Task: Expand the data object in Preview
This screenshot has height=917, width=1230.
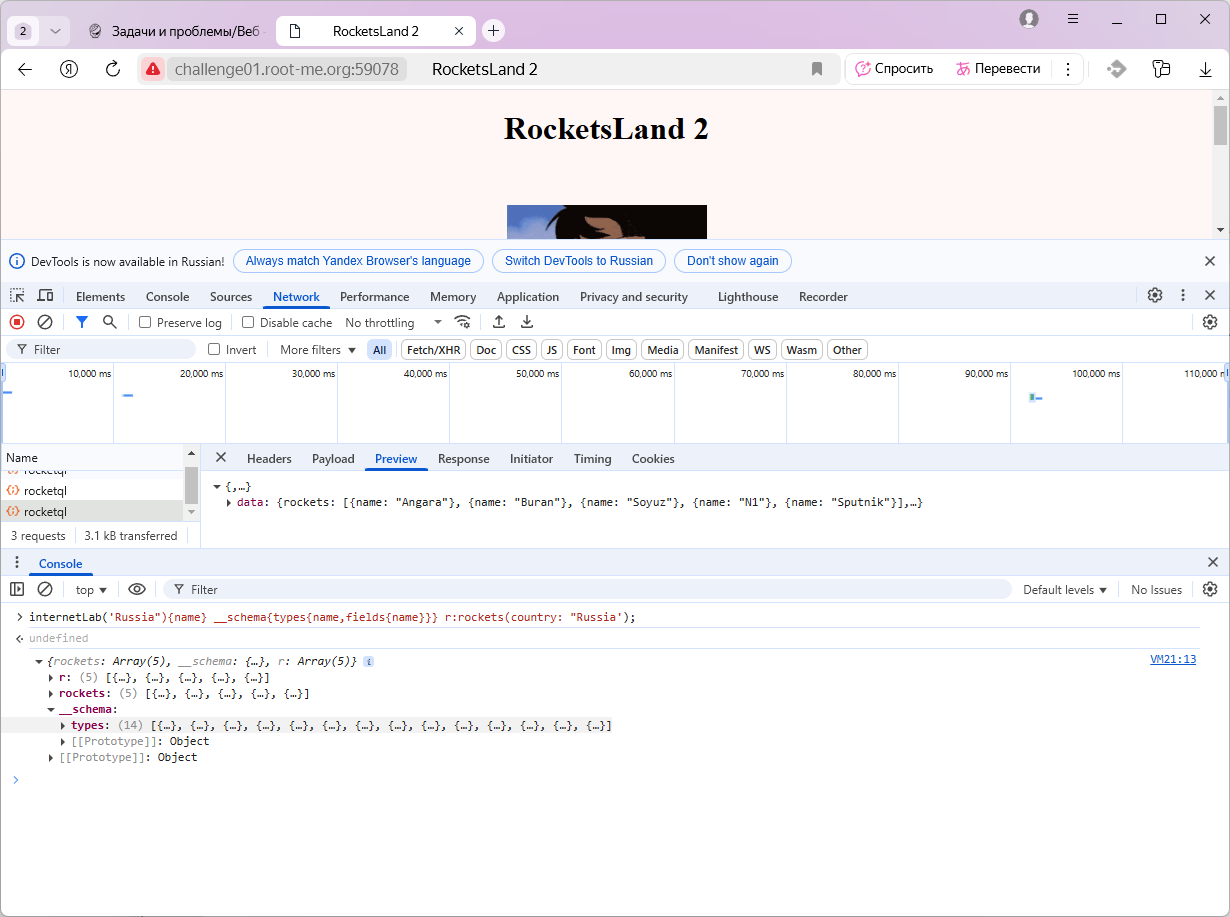Action: click(x=230, y=502)
